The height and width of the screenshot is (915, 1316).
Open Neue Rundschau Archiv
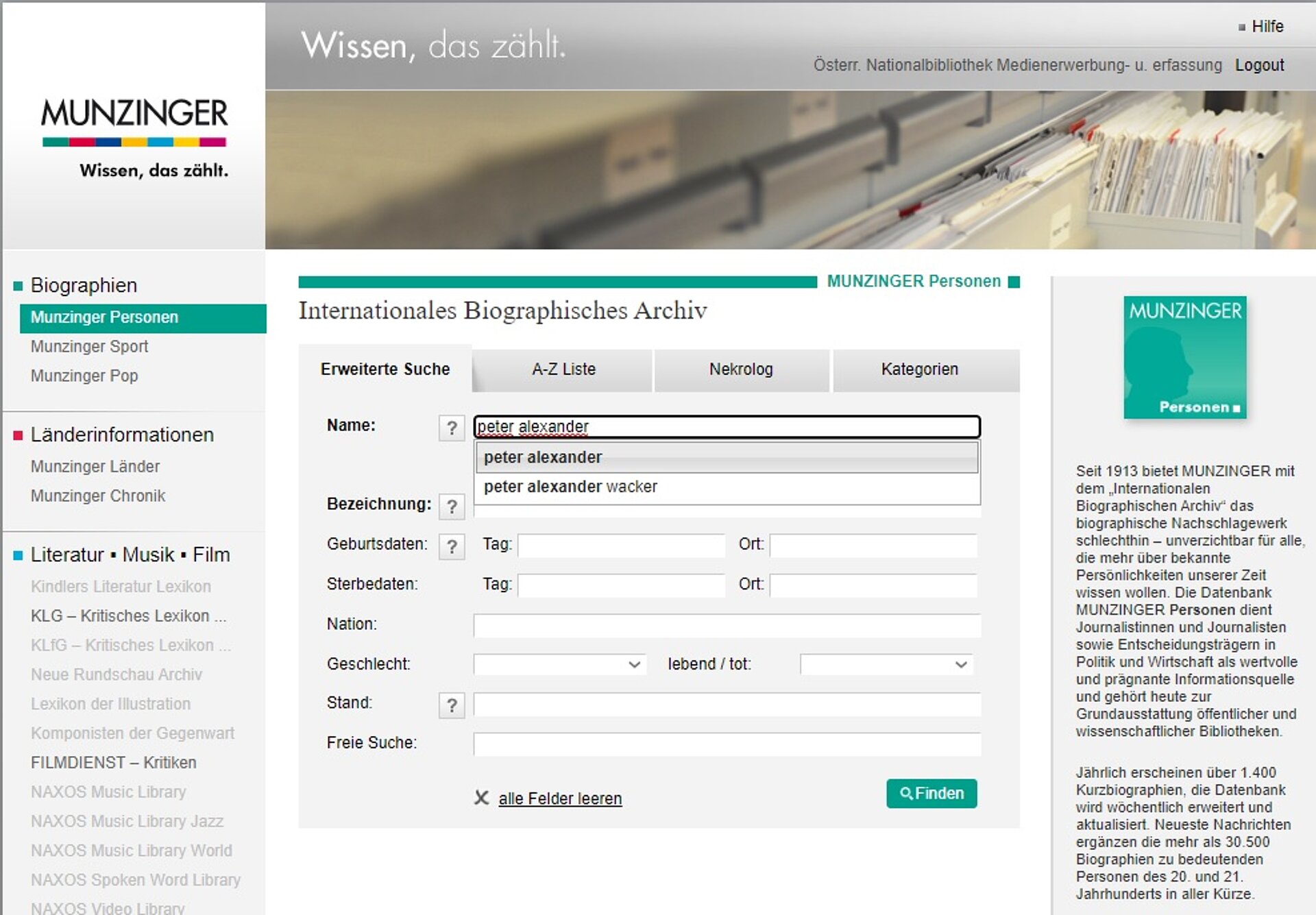(117, 674)
